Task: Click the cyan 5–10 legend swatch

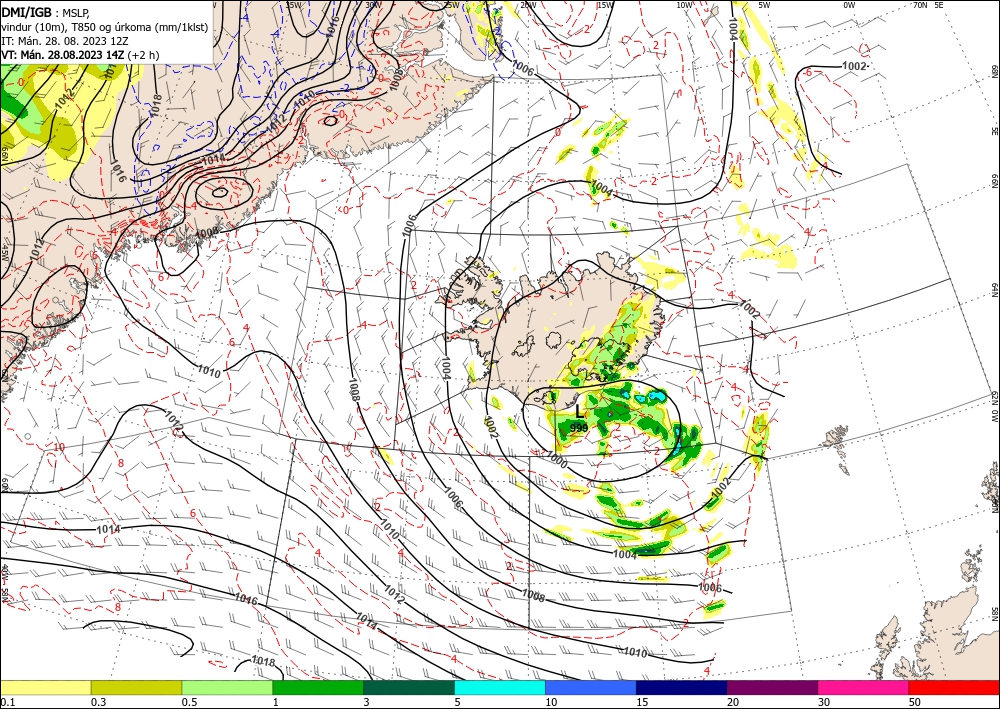Action: pyautogui.click(x=500, y=687)
